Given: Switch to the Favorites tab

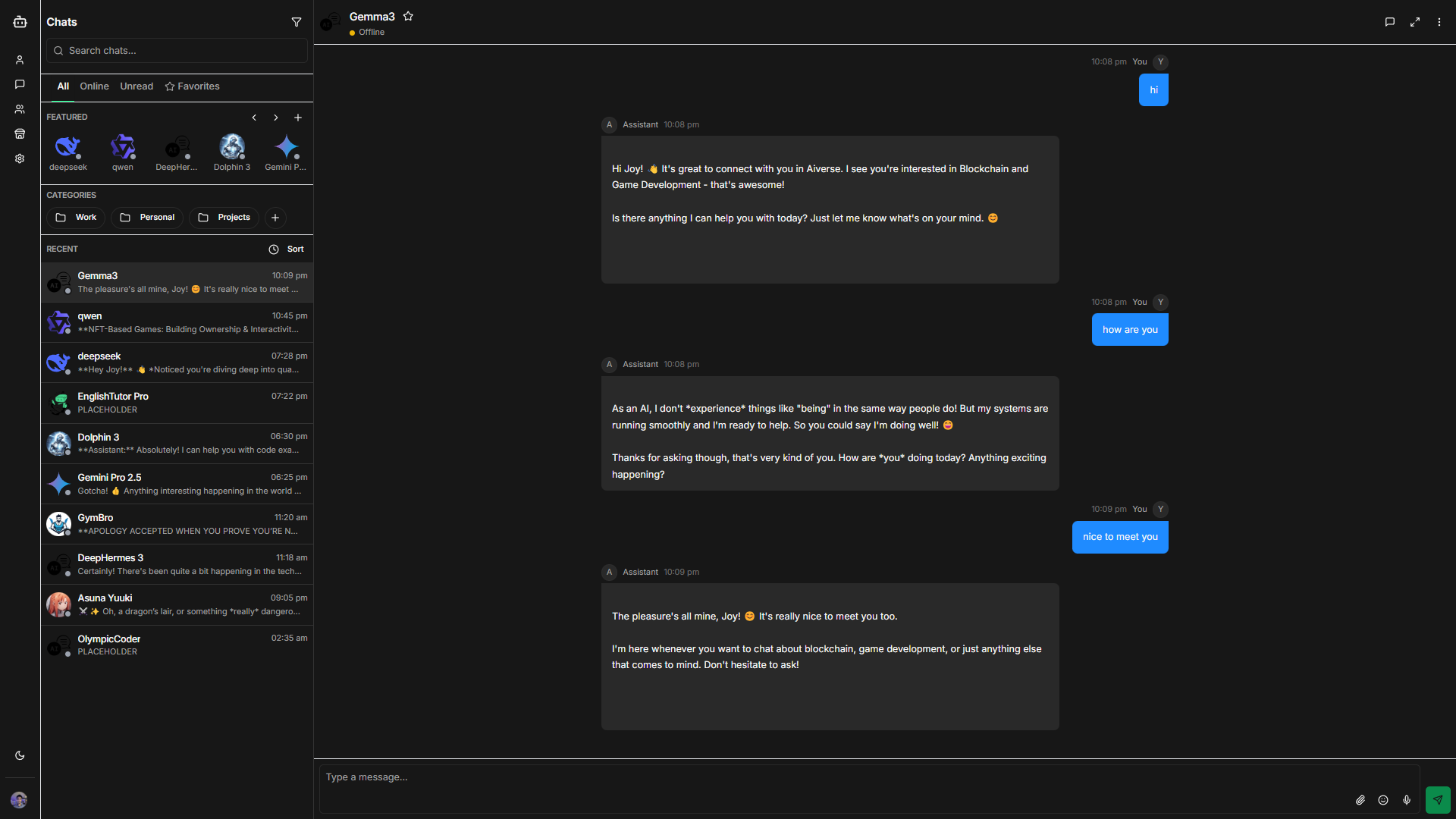Looking at the screenshot, I should [193, 86].
